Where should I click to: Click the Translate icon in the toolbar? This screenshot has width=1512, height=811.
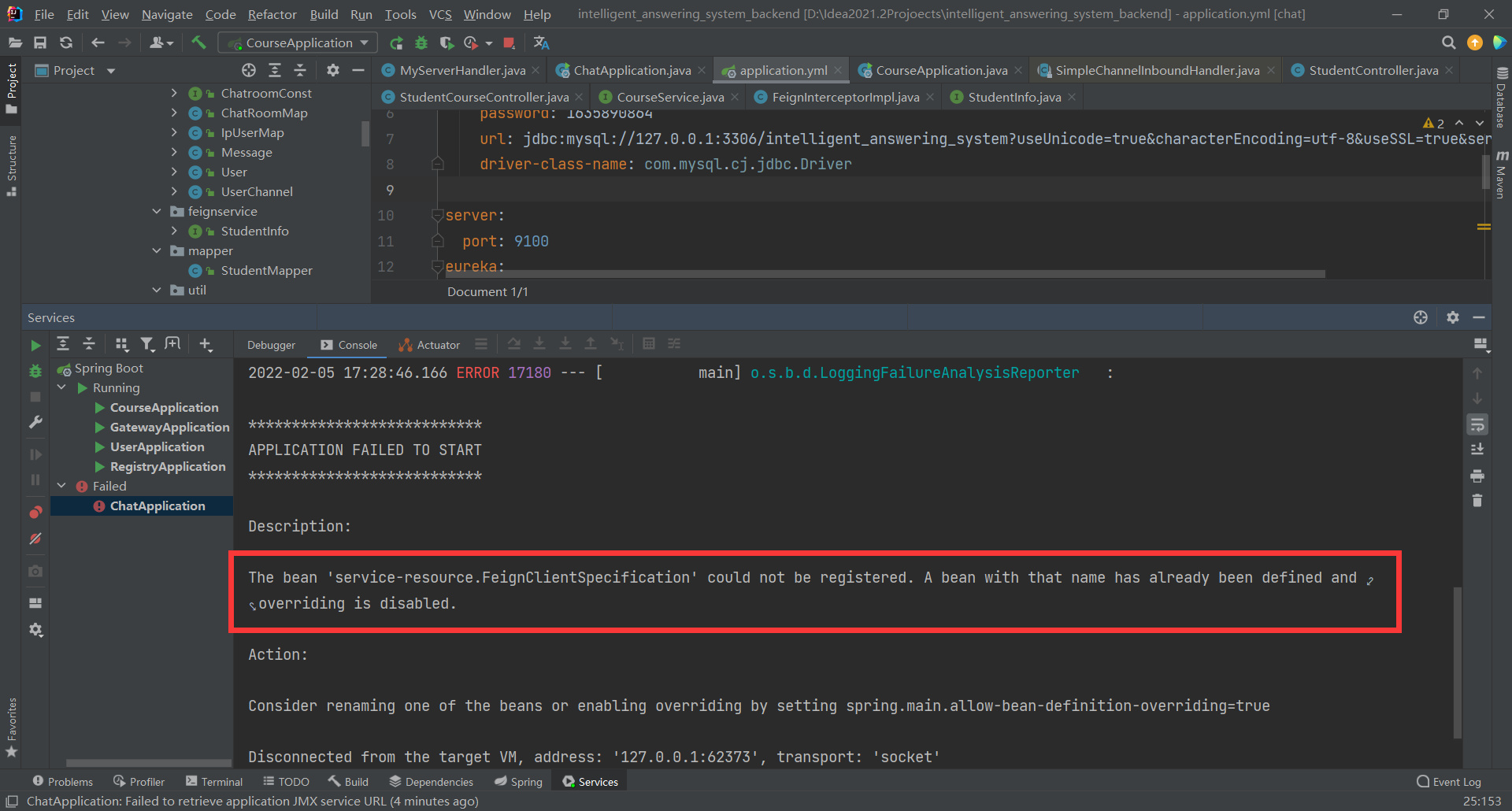click(541, 43)
